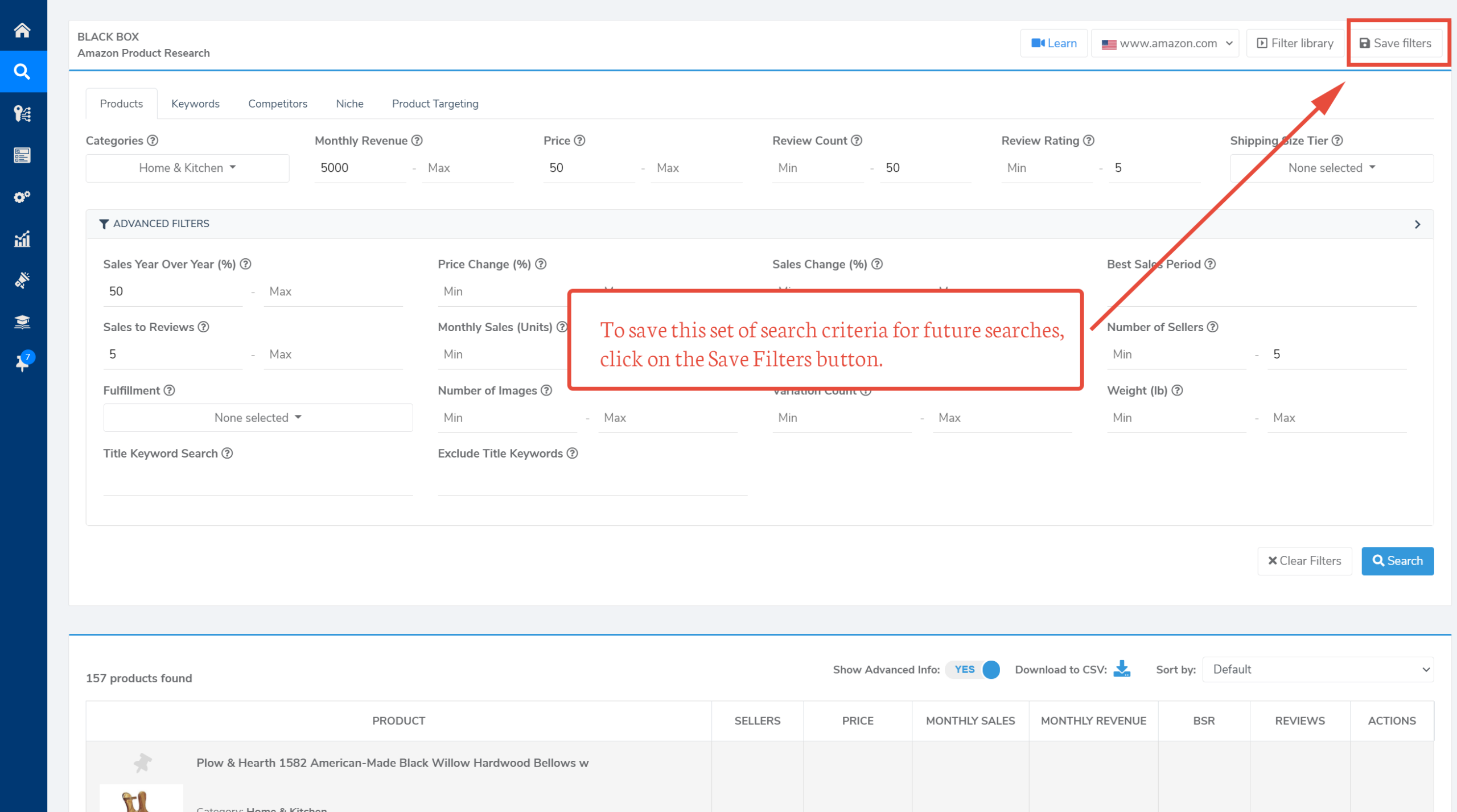The image size is (1457, 812).
Task: Open the www.amazon.com marketplace selector
Action: (x=1165, y=43)
